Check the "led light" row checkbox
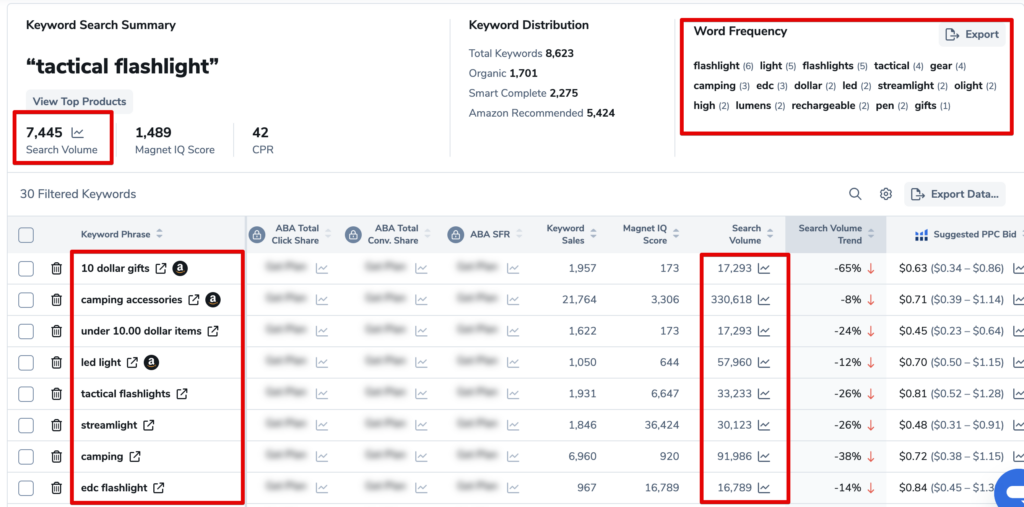 [x=26, y=362]
